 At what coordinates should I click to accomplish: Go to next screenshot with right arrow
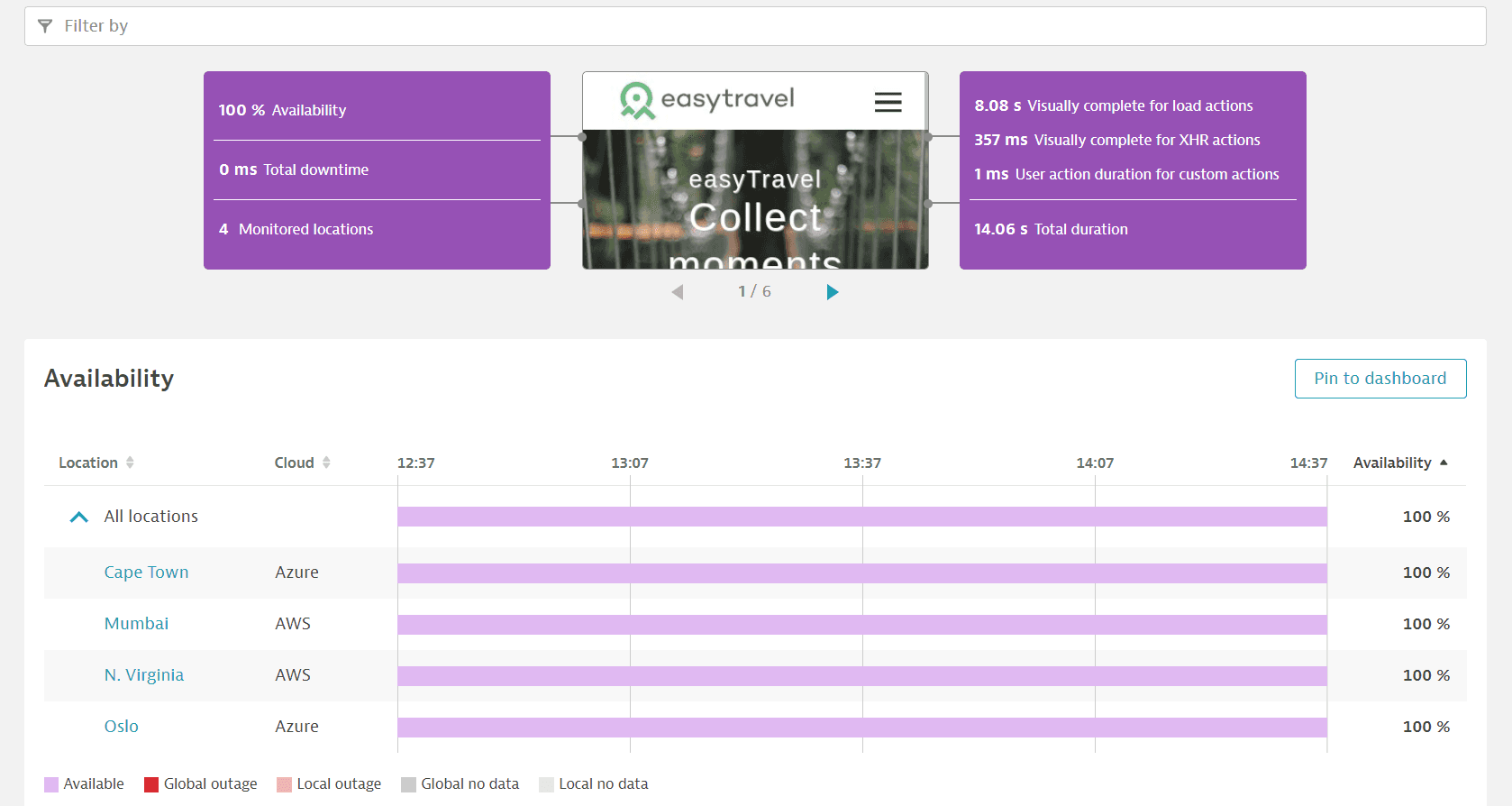[x=833, y=292]
